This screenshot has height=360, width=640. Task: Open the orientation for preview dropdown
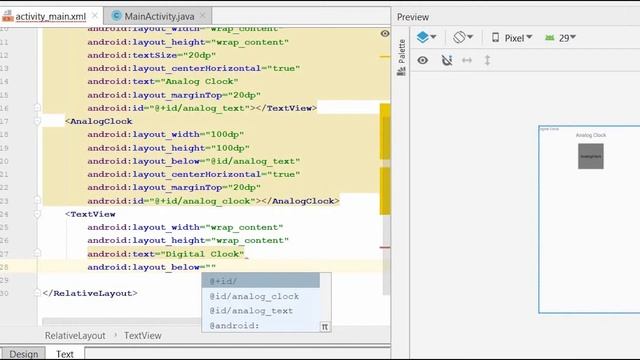click(x=462, y=38)
